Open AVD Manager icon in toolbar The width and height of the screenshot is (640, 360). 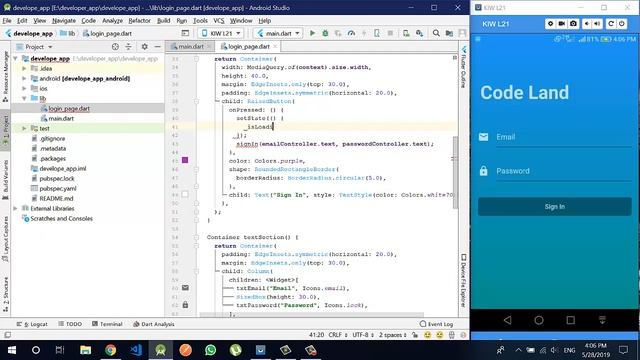406,33
